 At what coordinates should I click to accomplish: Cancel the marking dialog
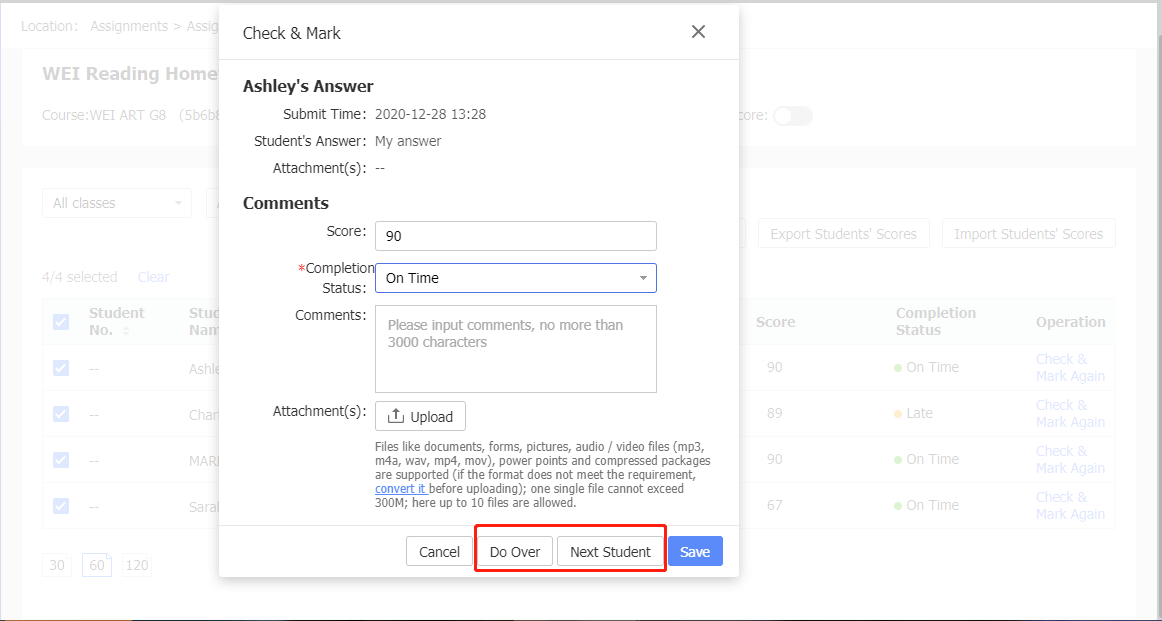pyautogui.click(x=439, y=552)
